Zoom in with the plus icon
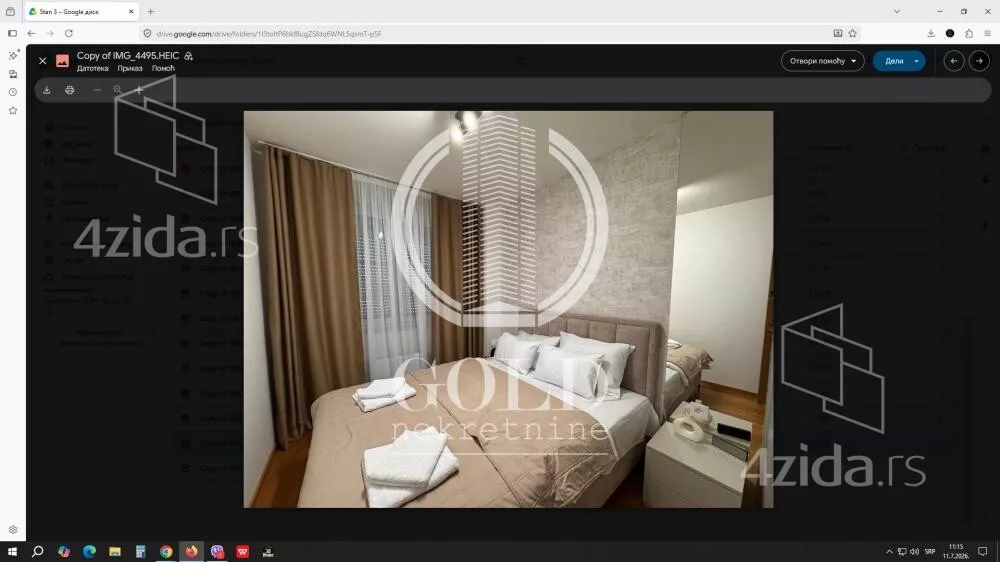The width and height of the screenshot is (1000, 562). click(x=138, y=91)
